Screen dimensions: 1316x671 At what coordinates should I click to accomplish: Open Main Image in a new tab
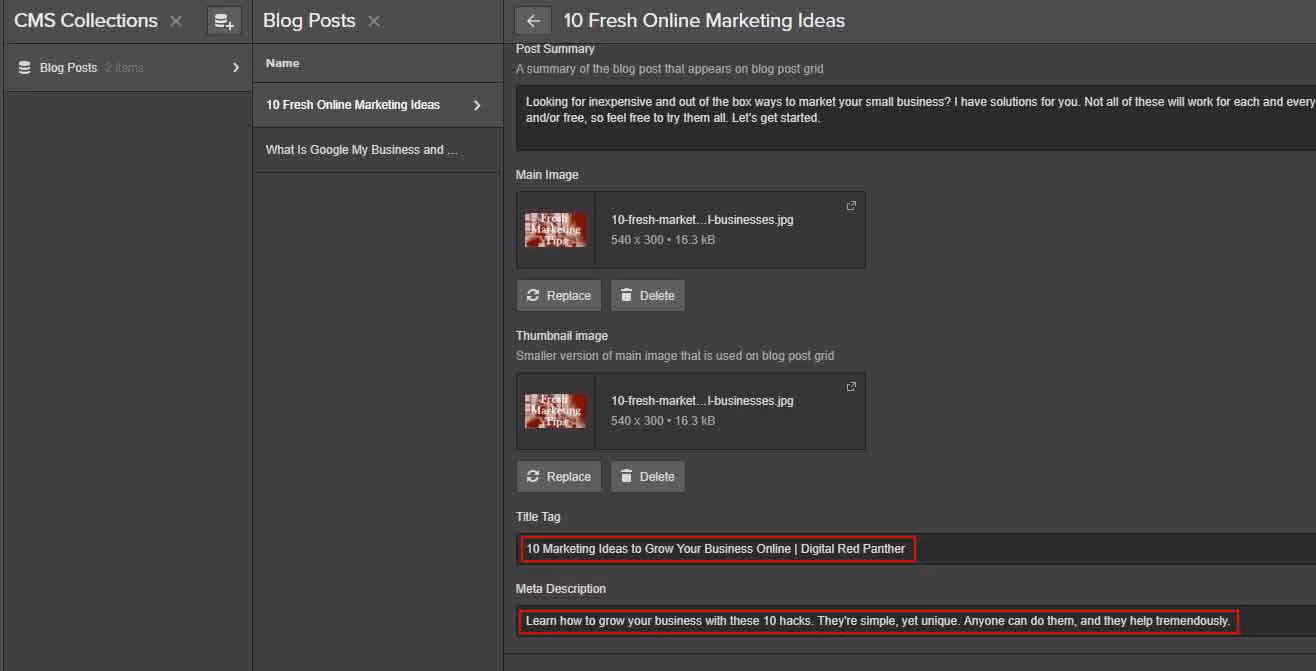(x=851, y=205)
